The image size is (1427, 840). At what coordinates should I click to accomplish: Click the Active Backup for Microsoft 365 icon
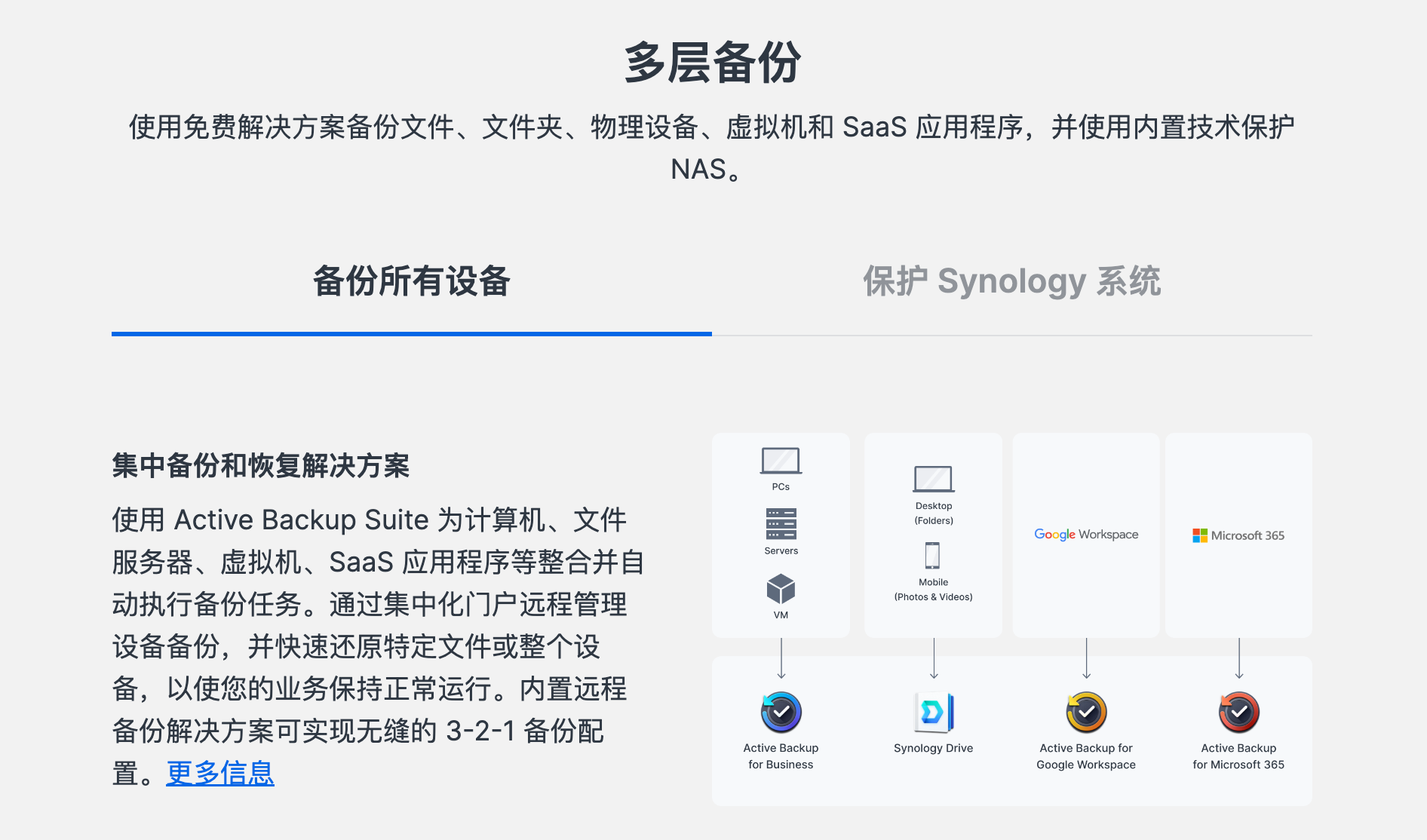(x=1238, y=712)
